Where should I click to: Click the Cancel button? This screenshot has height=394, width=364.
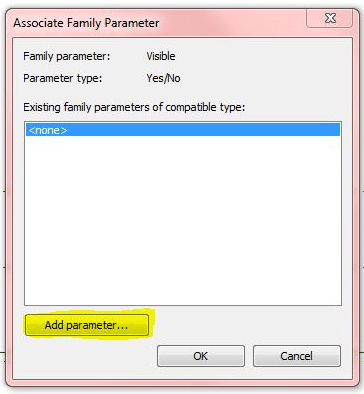297,356
